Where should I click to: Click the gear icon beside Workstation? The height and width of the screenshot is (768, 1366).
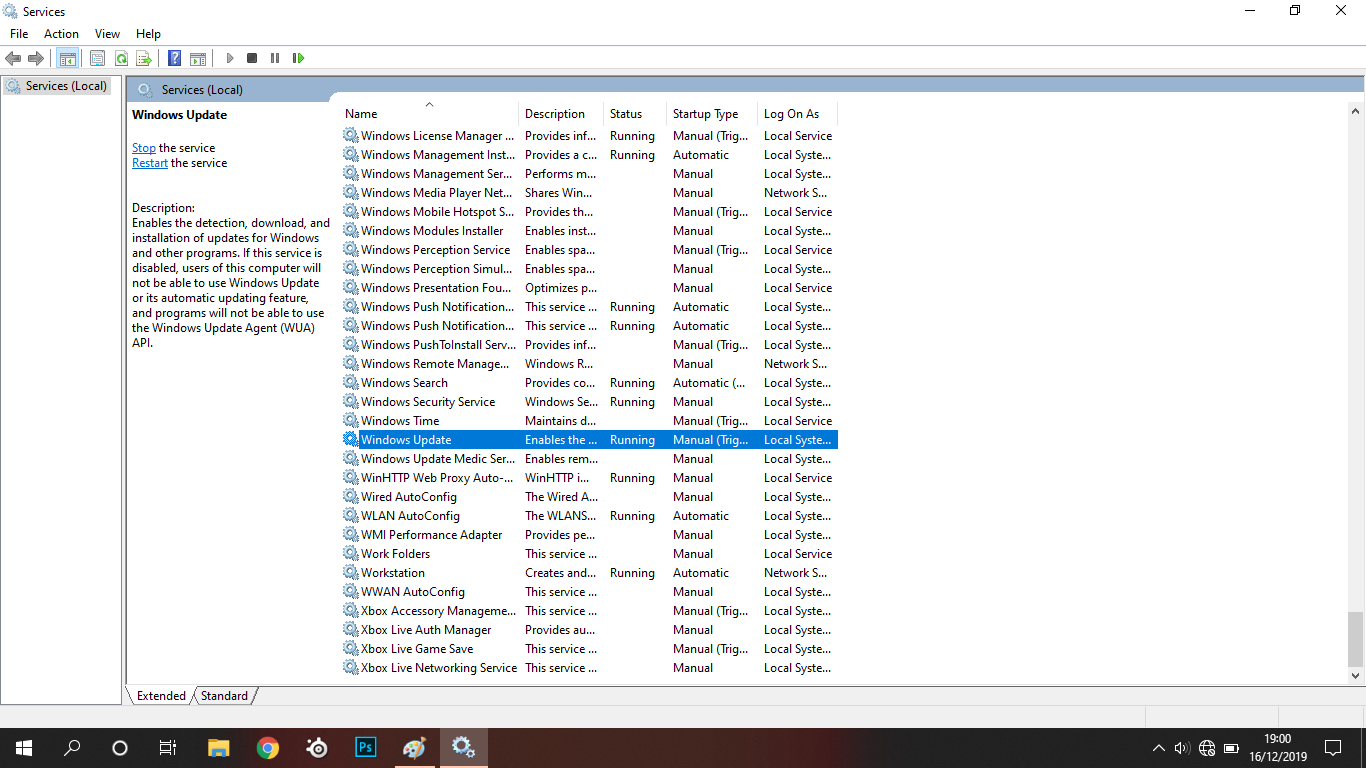(x=350, y=573)
